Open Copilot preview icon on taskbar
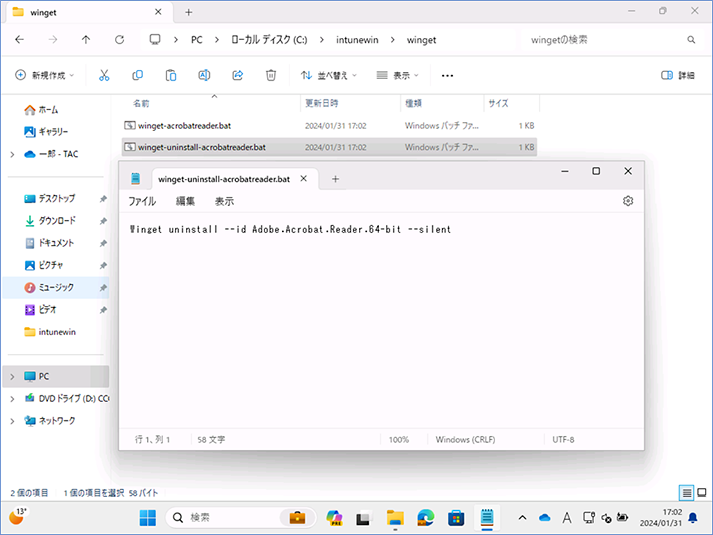Image resolution: width=713 pixels, height=535 pixels. coord(334,518)
